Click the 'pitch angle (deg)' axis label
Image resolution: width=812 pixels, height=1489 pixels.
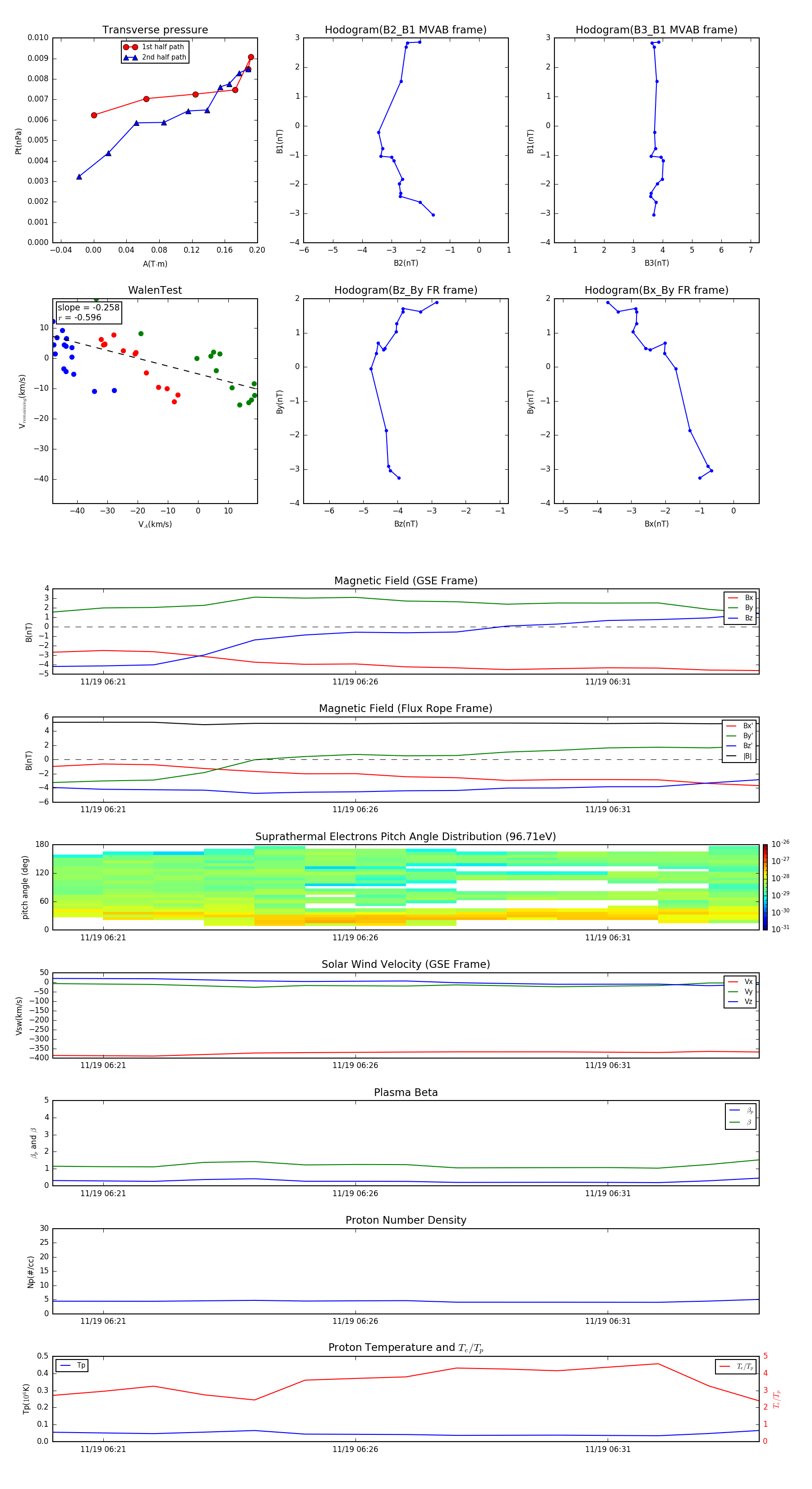click(25, 887)
